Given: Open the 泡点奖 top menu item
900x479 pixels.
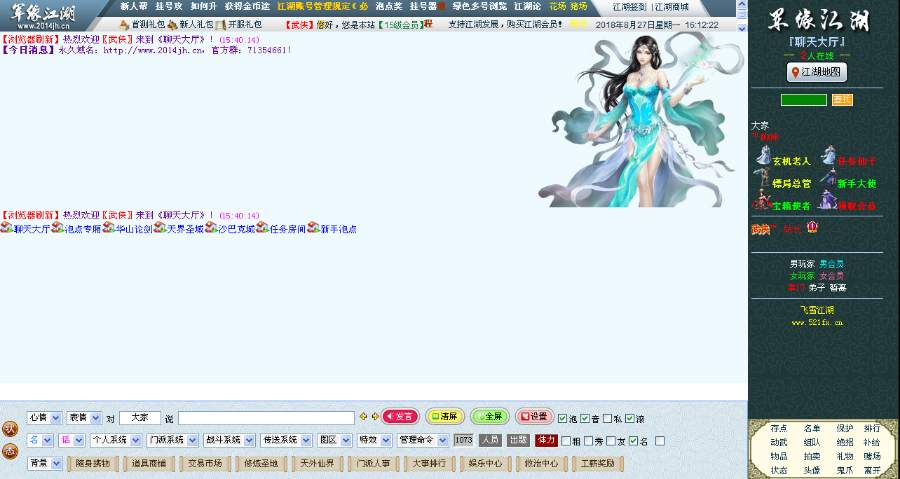Looking at the screenshot, I should click(389, 6).
